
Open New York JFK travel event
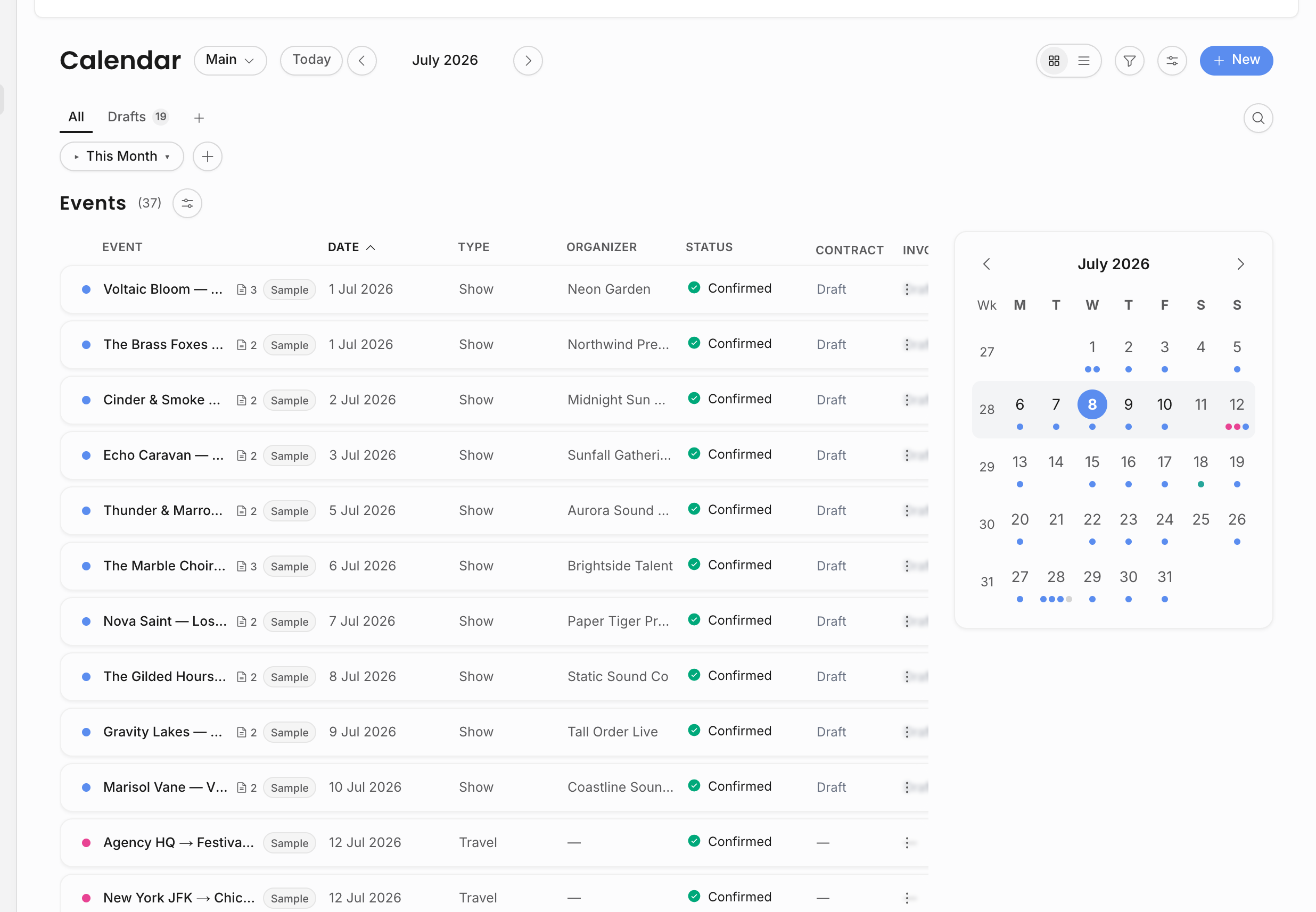(x=179, y=898)
